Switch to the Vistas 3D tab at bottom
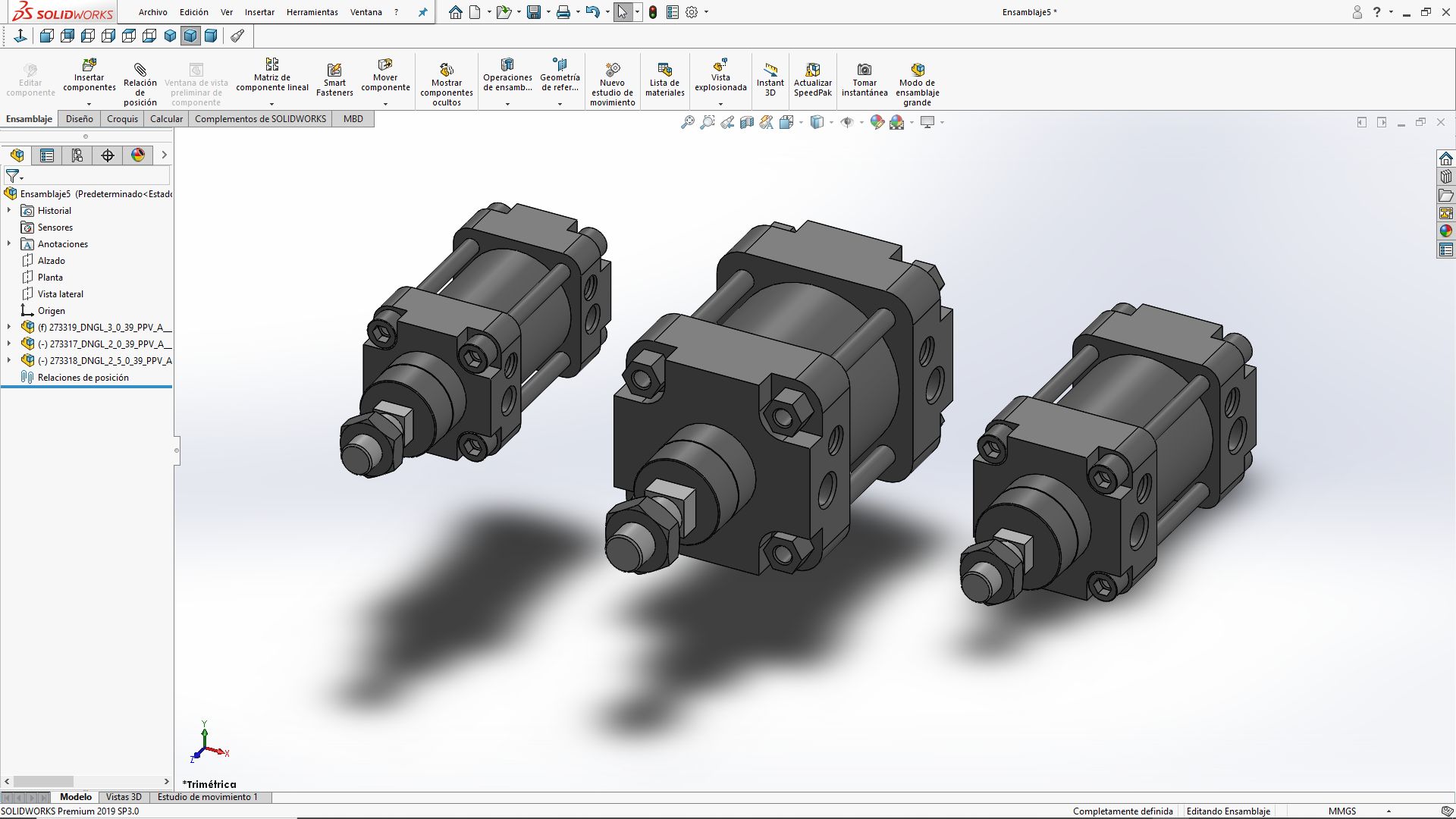1456x819 pixels. click(124, 797)
